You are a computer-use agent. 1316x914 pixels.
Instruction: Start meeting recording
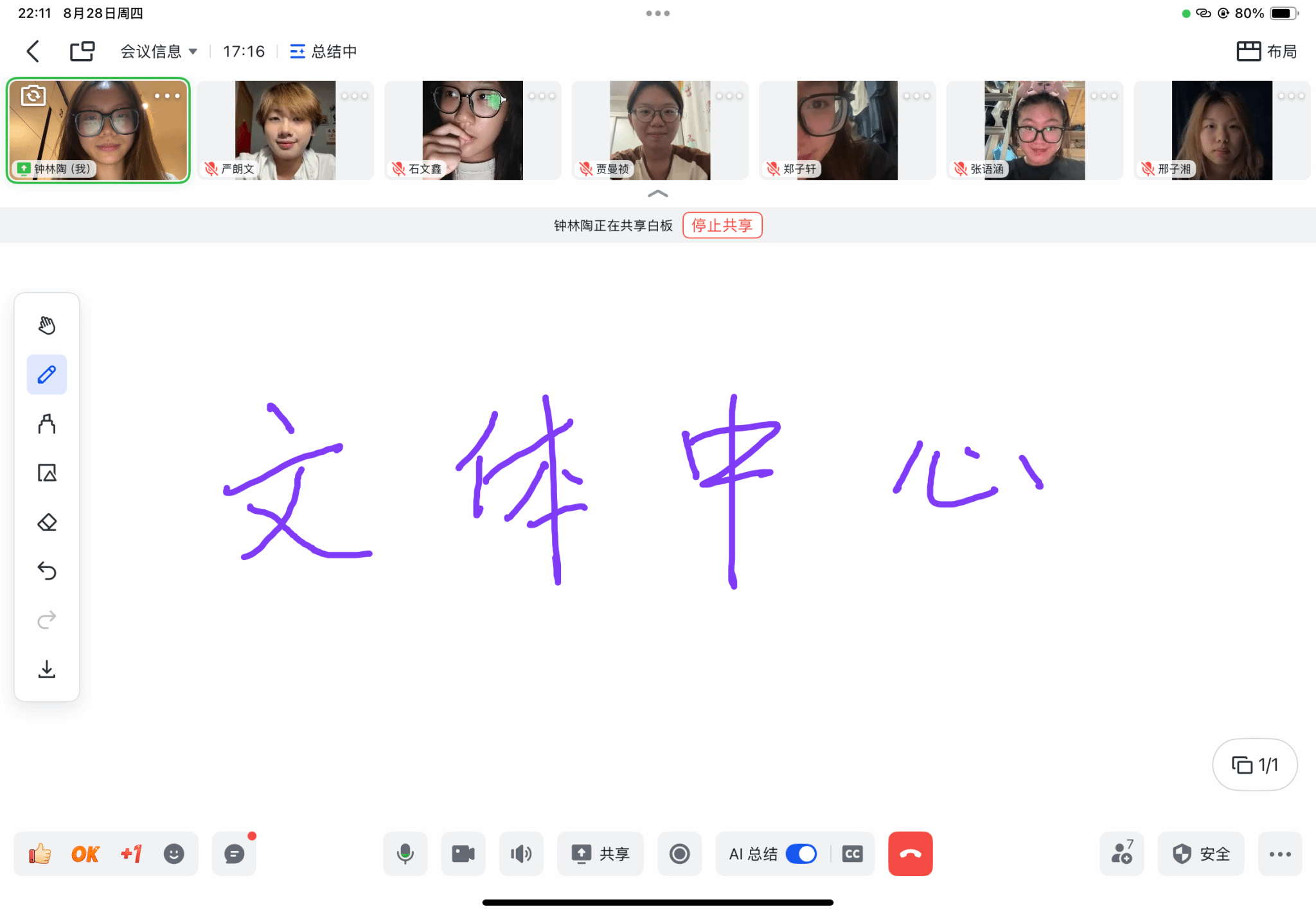coord(679,854)
